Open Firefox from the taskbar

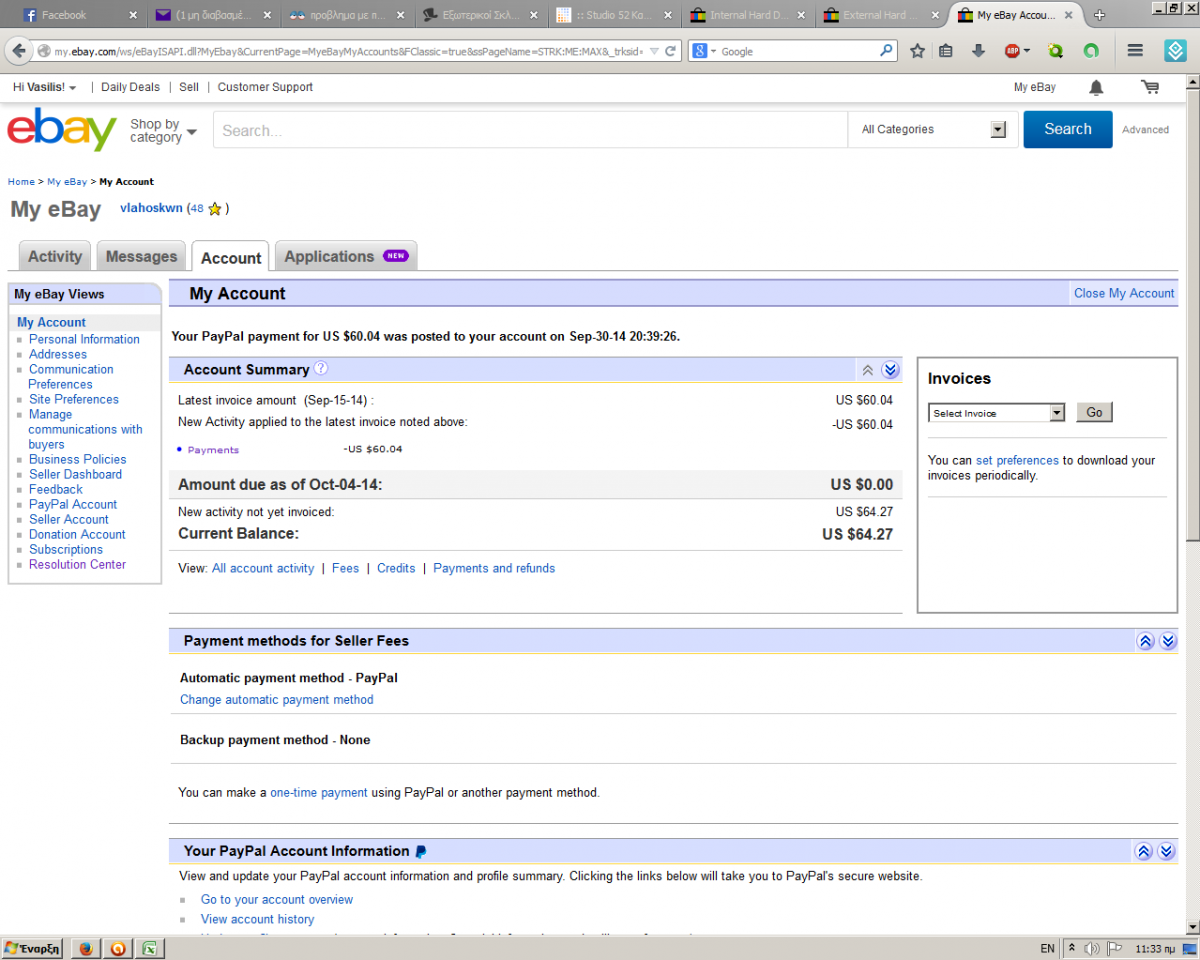pyautogui.click(x=85, y=948)
